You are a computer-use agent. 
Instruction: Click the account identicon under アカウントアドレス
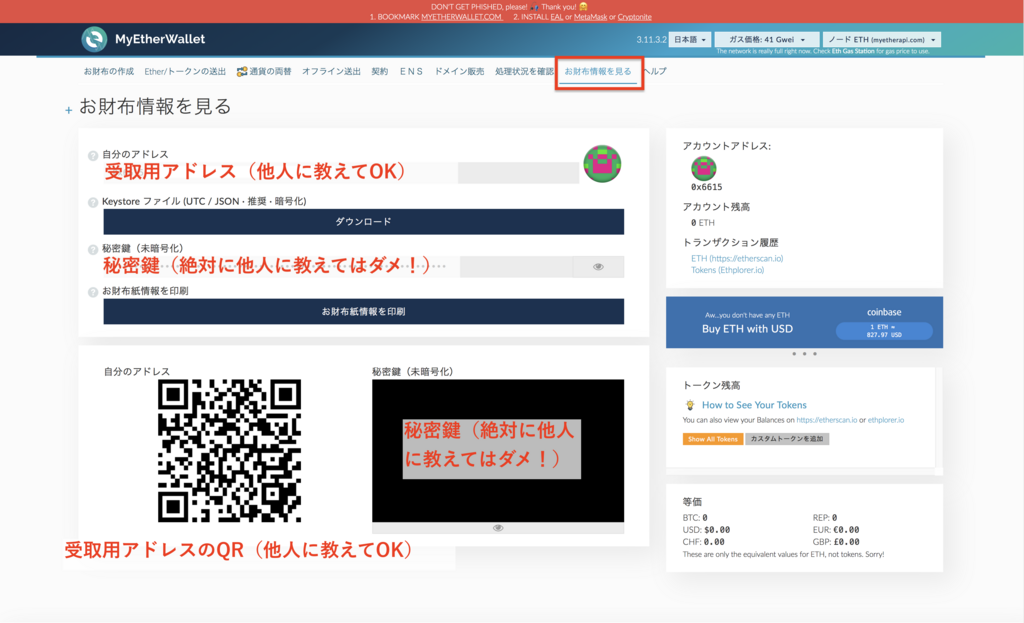(x=703, y=168)
